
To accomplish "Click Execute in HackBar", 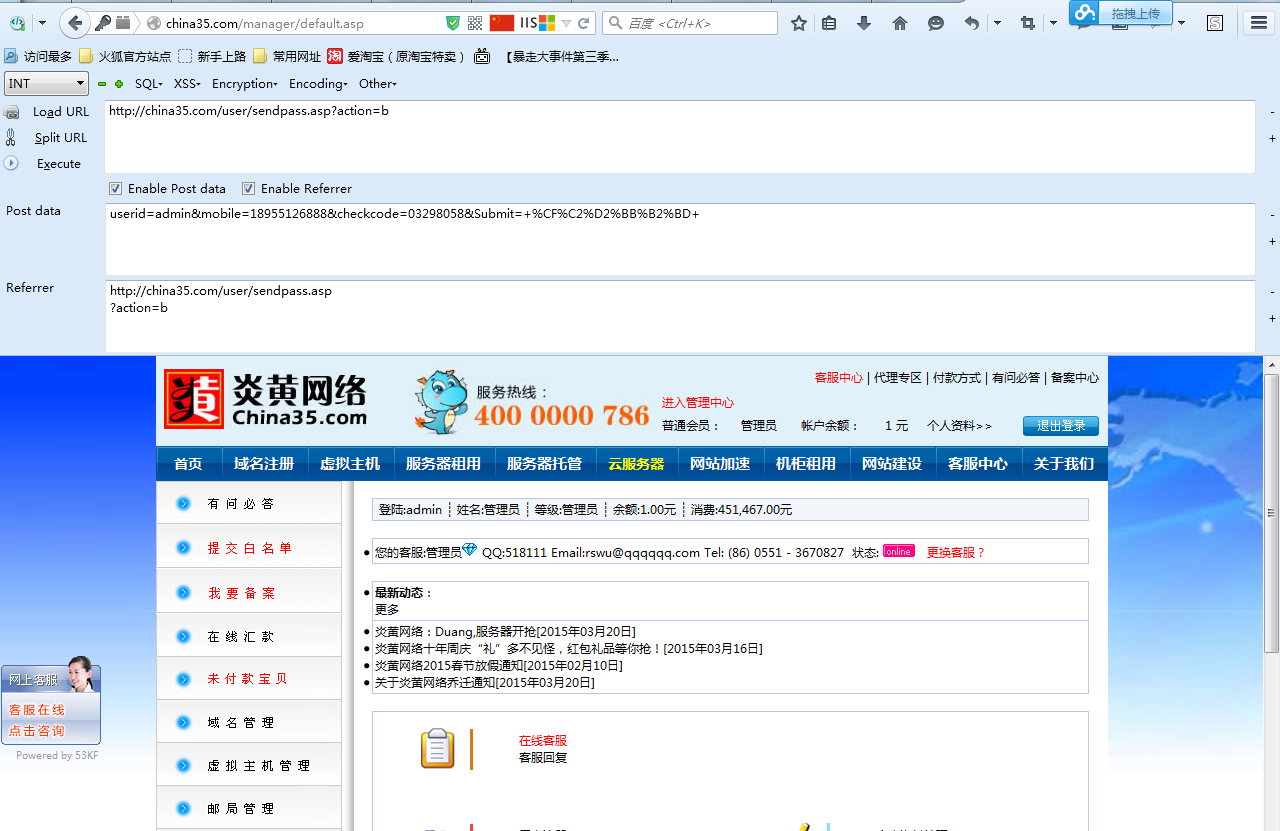I will [x=59, y=164].
